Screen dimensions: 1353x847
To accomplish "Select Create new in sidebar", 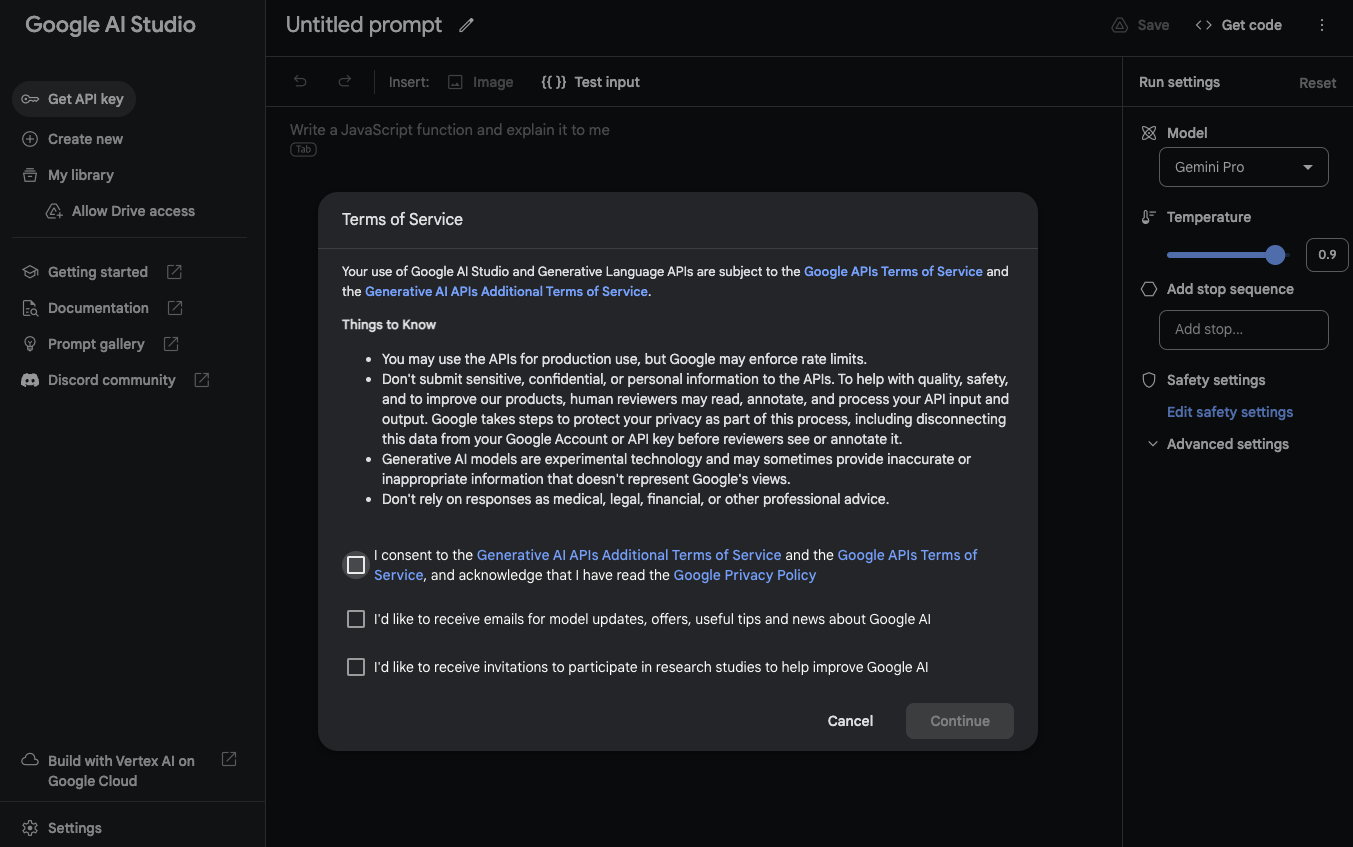I will tap(86, 139).
